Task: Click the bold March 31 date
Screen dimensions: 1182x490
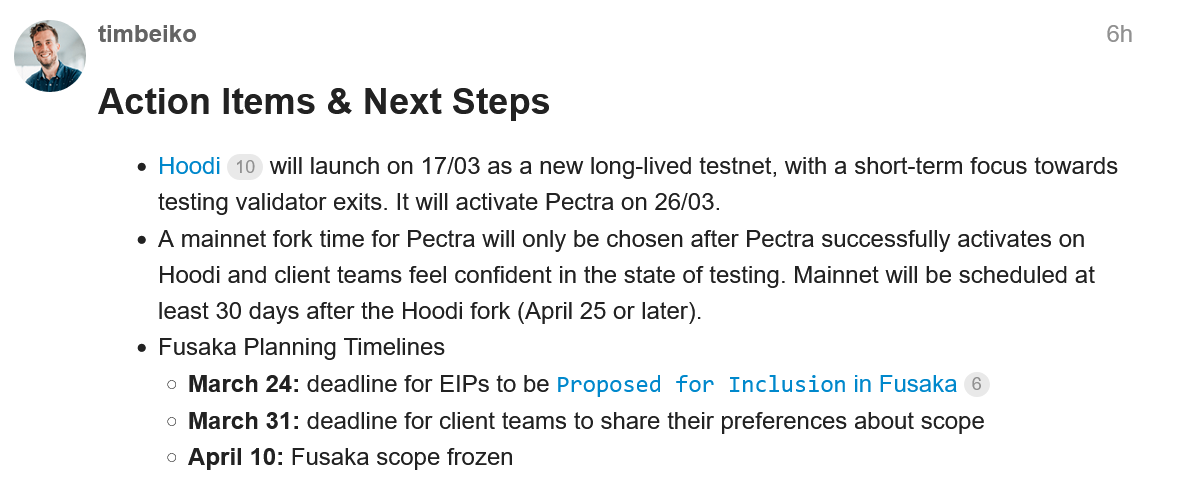Action: pyautogui.click(x=243, y=421)
